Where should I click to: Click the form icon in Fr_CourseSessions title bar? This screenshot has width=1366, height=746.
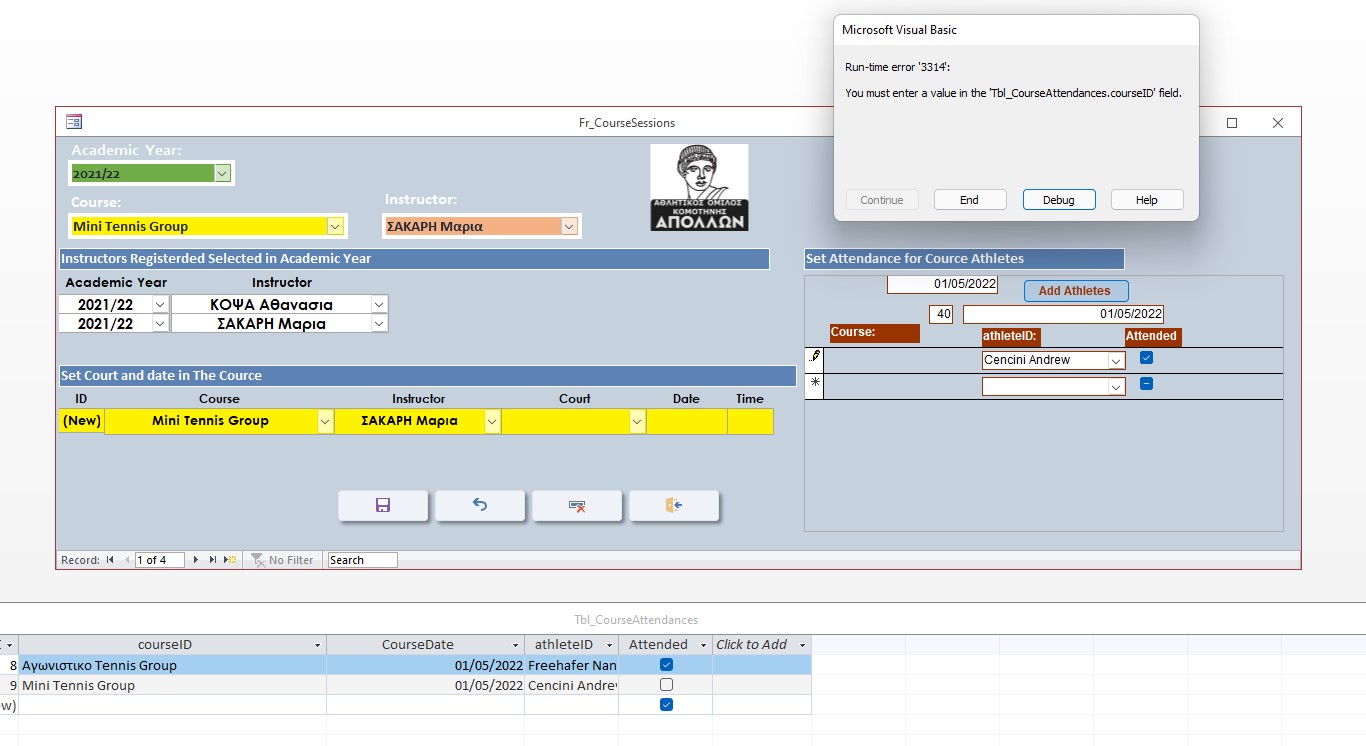[73, 122]
